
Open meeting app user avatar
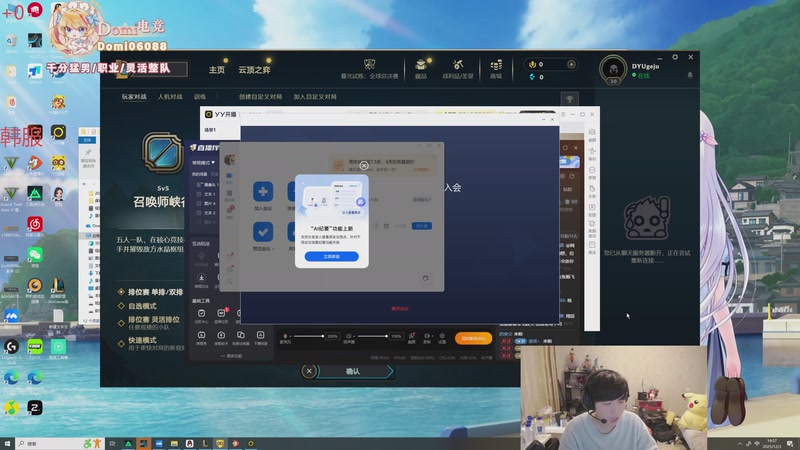coord(230,160)
